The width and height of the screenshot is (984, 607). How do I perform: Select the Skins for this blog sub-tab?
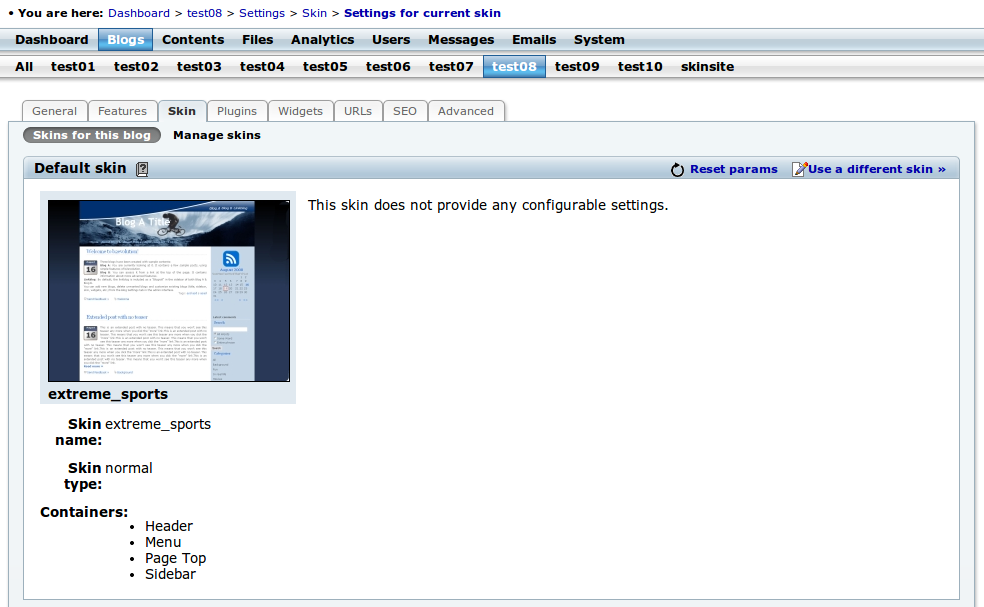(x=92, y=135)
